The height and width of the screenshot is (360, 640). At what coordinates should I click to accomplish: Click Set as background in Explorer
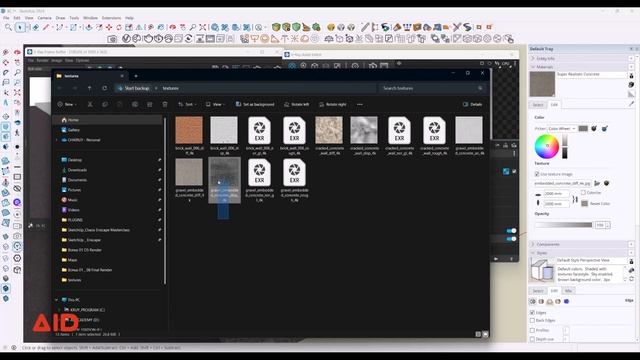coord(255,104)
